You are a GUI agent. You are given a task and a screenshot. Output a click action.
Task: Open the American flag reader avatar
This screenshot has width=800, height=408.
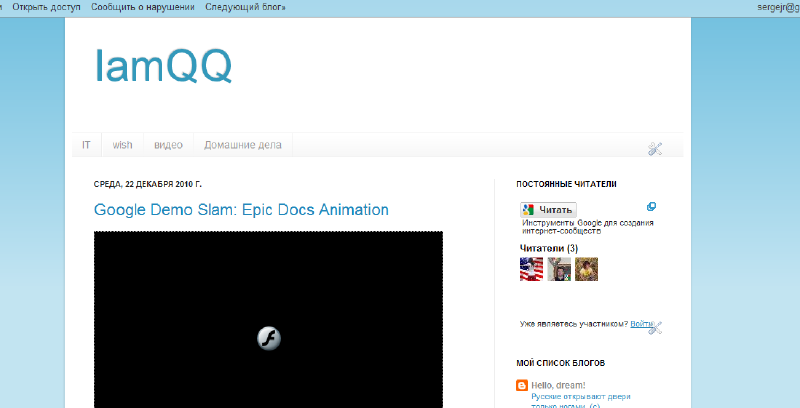531,268
